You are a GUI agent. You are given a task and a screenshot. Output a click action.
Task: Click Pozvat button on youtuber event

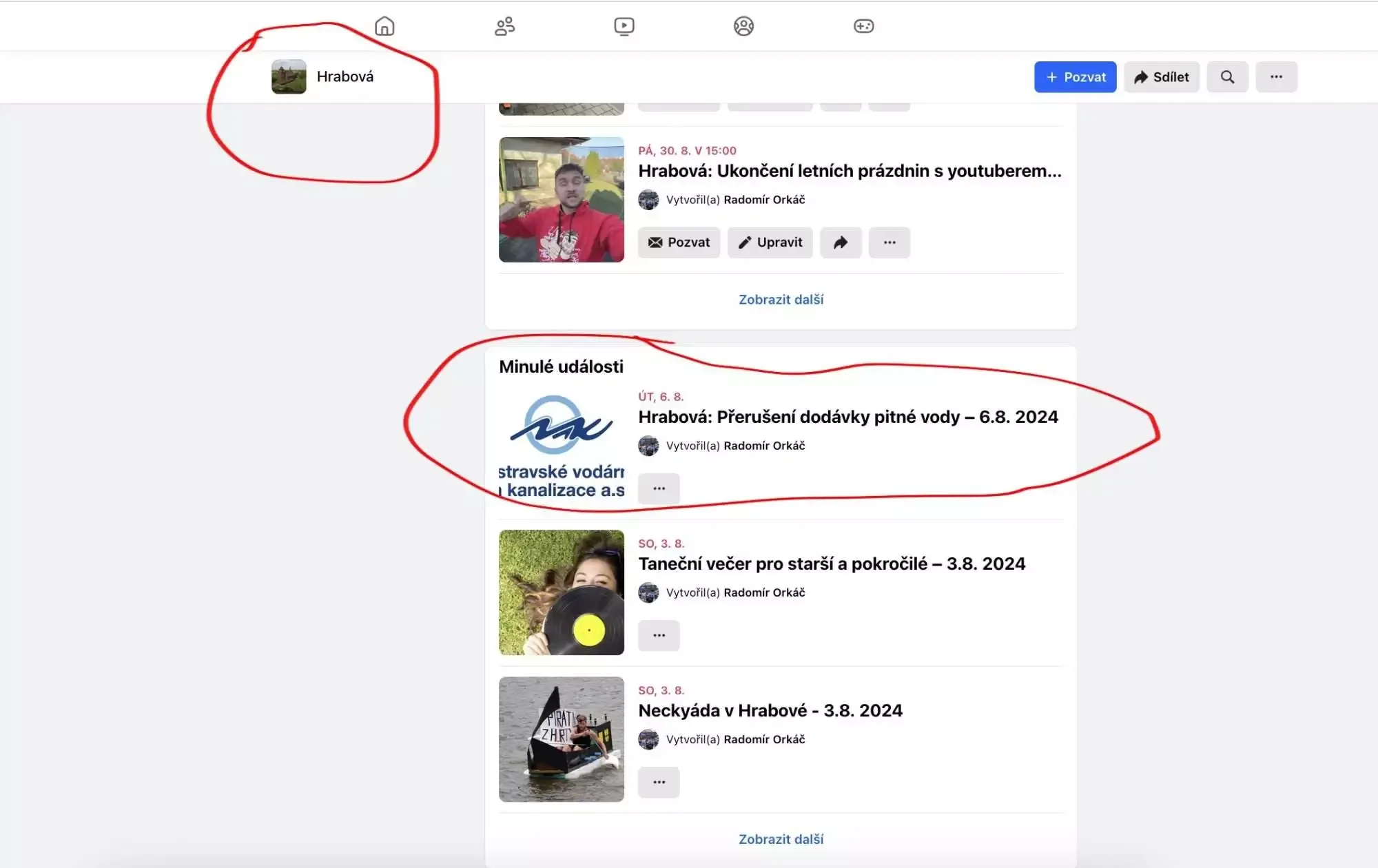pyautogui.click(x=679, y=242)
